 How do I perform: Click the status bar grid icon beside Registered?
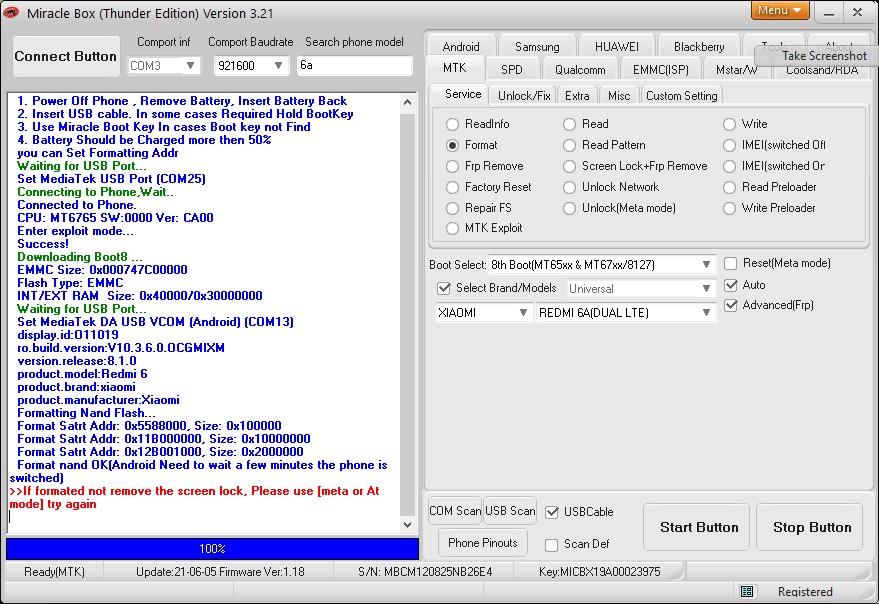coord(747,591)
